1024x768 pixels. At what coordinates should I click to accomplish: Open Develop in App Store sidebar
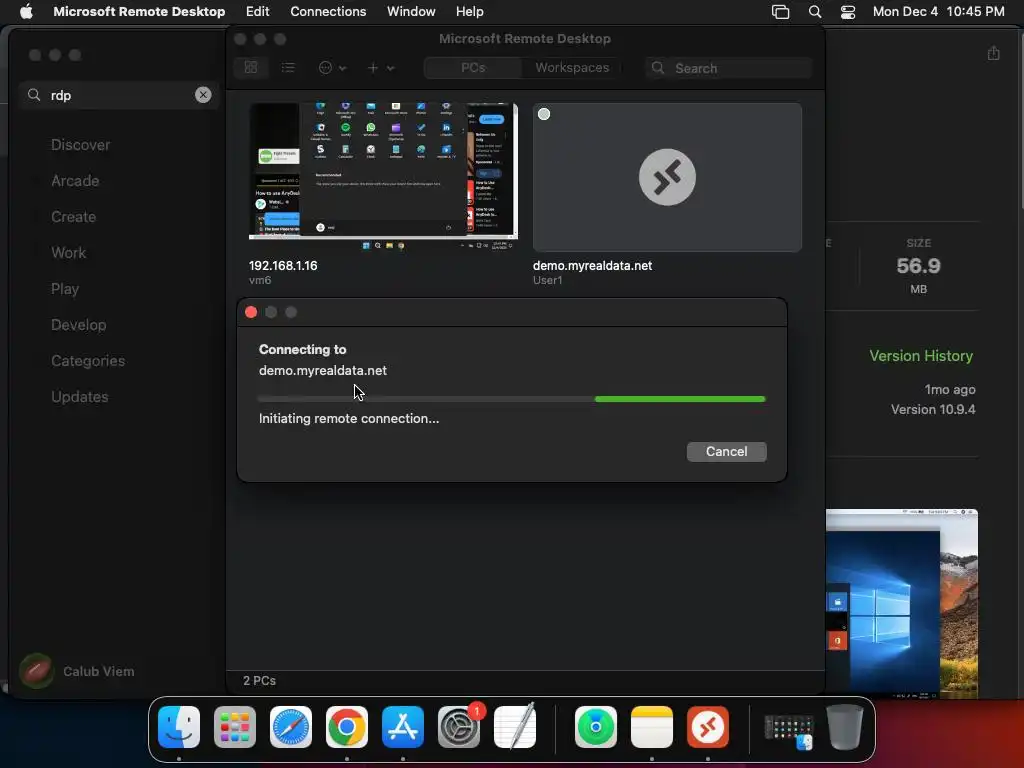(78, 325)
